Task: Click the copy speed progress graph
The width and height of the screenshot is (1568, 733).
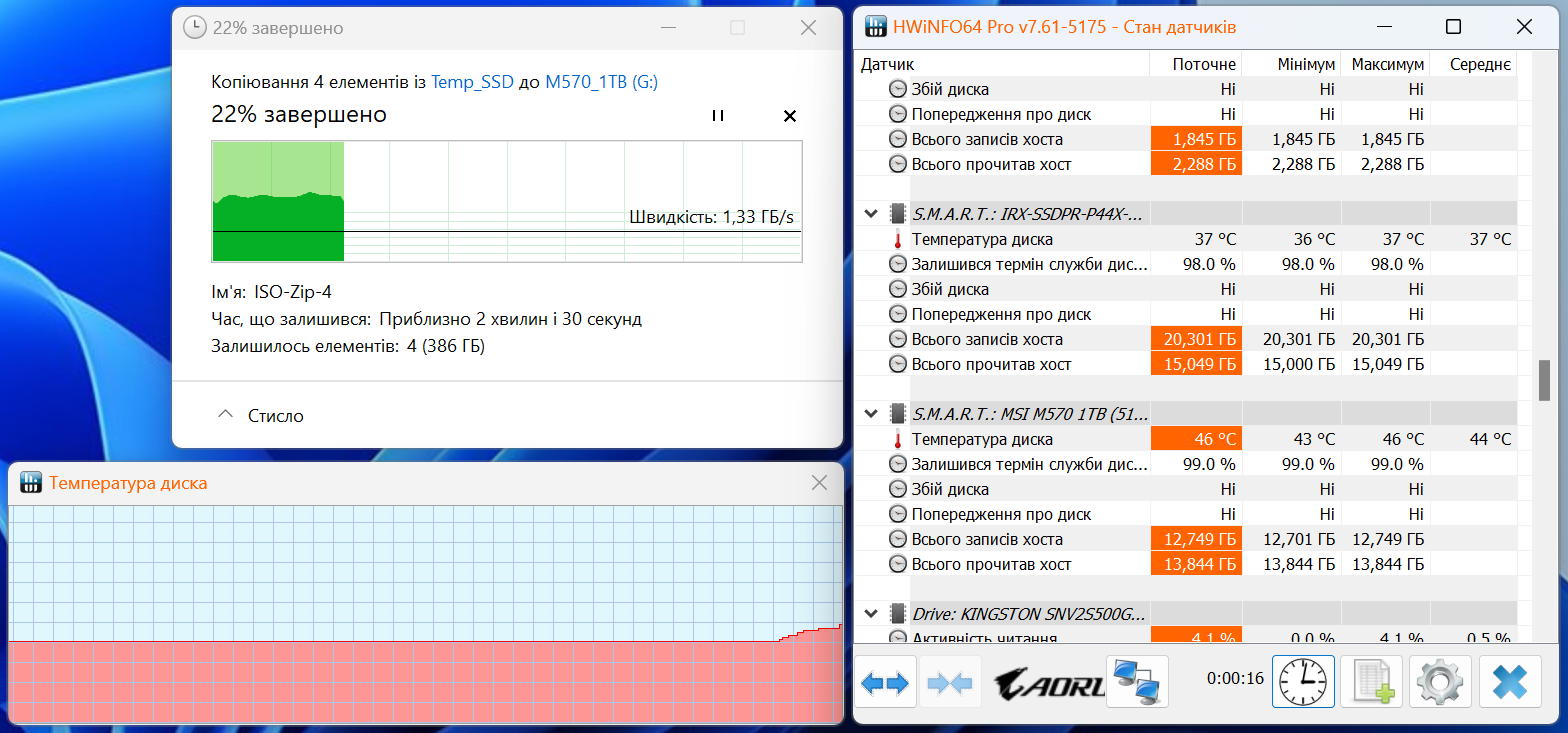Action: (506, 201)
